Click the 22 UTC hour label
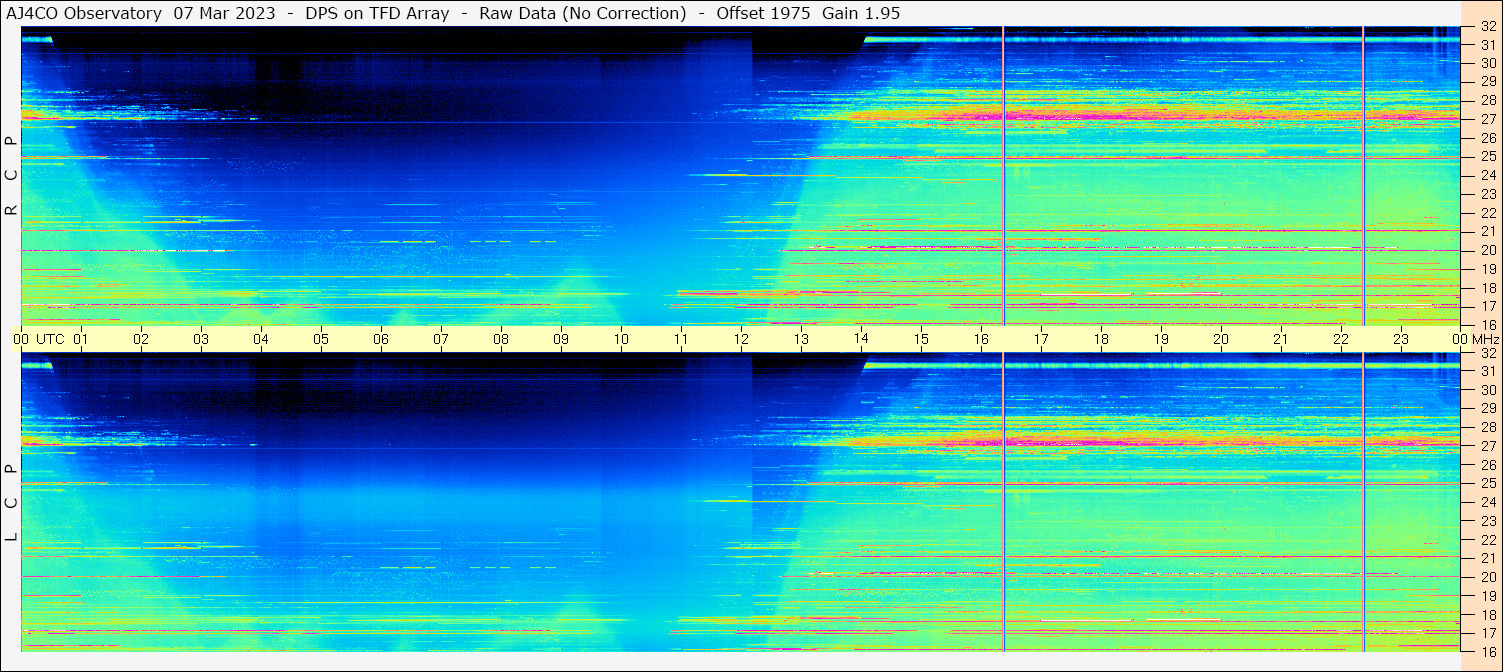This screenshot has height=672, width=1503. pyautogui.click(x=1341, y=339)
